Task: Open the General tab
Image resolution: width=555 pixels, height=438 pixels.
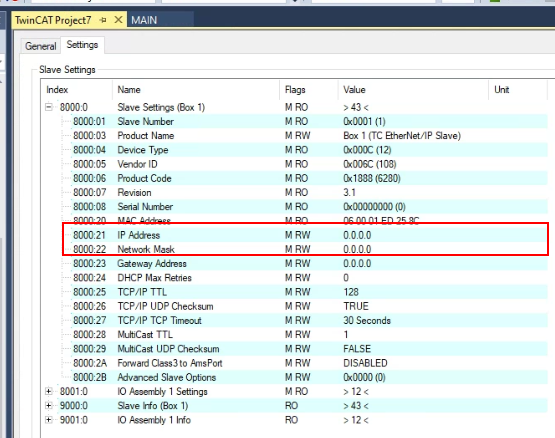Action: [x=40, y=46]
